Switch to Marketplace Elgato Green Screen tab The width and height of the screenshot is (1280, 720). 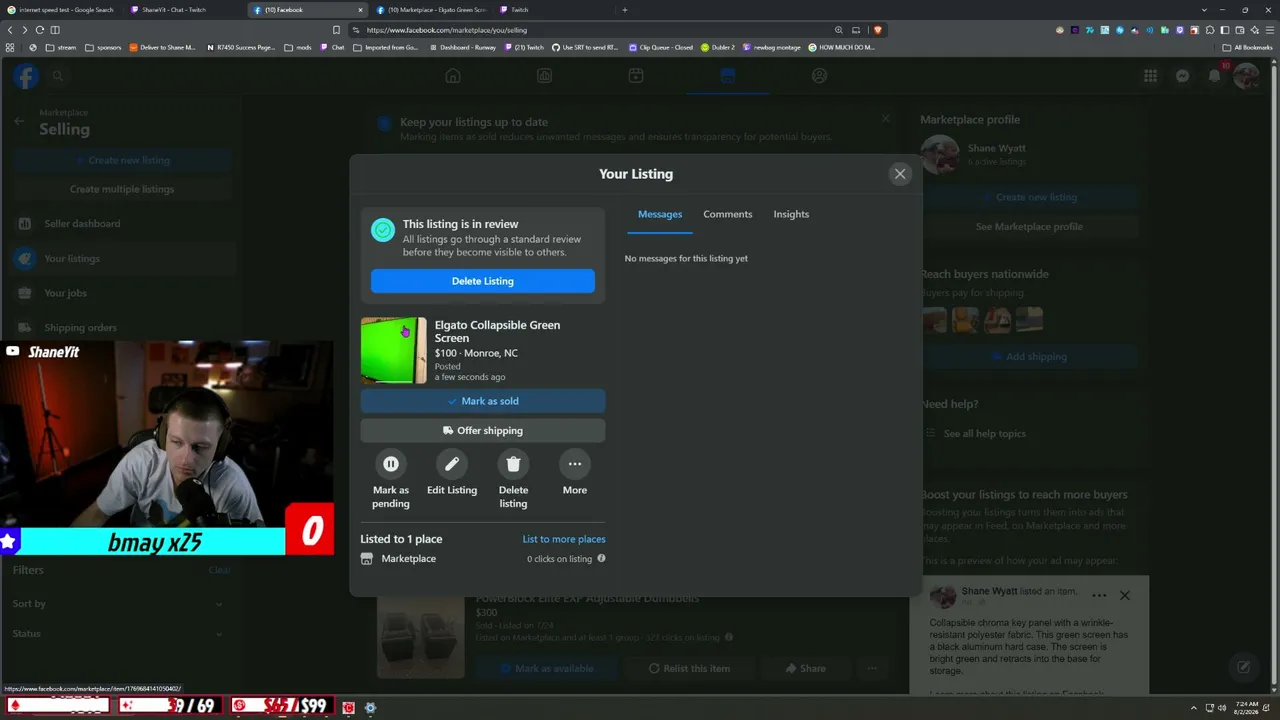(431, 10)
